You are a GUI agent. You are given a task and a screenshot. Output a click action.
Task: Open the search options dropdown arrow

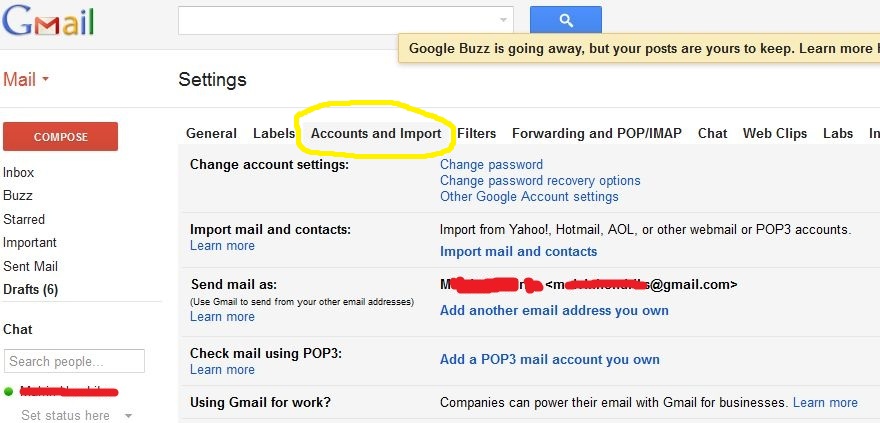[503, 20]
